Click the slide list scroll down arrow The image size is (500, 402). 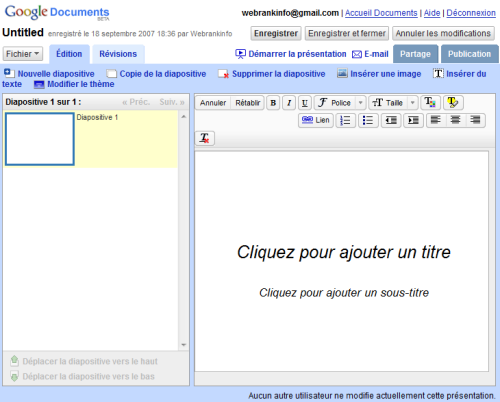[x=184, y=345]
